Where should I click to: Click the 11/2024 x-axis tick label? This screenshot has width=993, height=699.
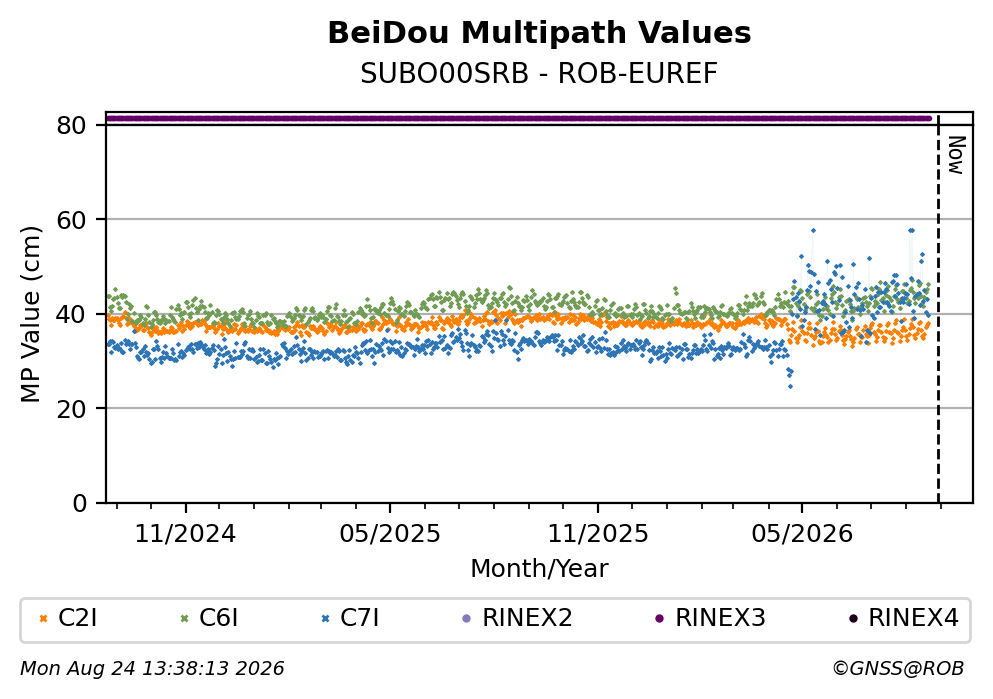click(x=185, y=534)
